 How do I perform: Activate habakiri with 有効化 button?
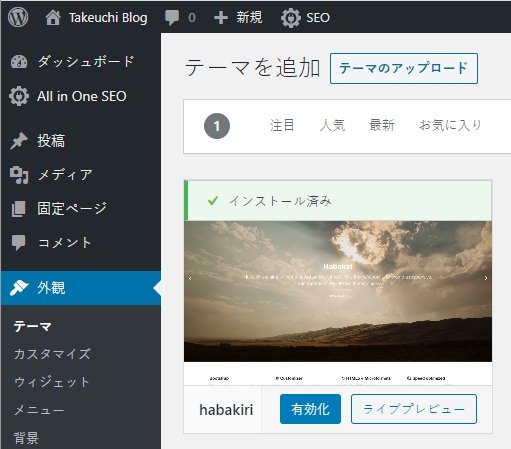point(310,409)
